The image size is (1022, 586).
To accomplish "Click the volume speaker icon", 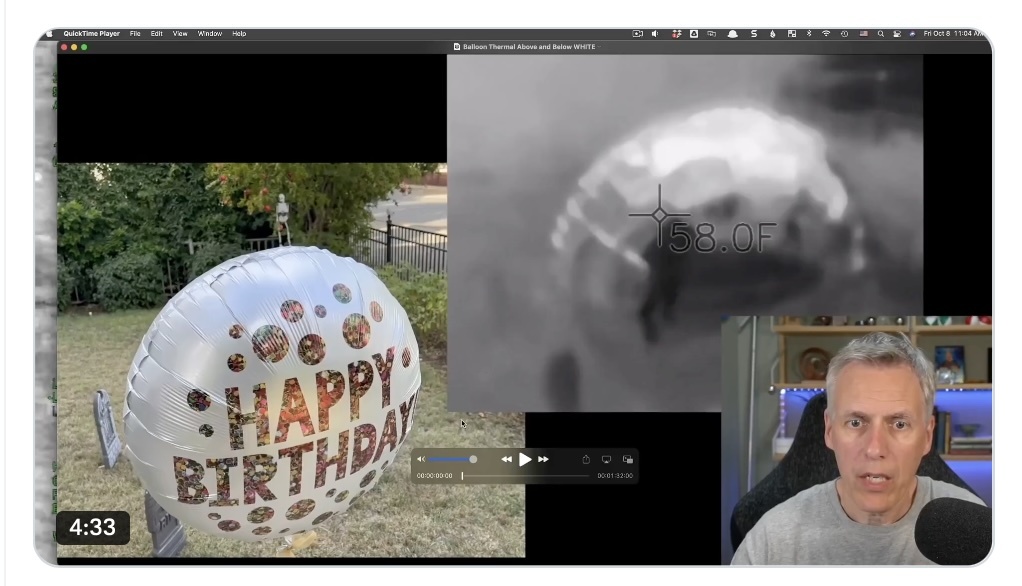I will point(421,458).
